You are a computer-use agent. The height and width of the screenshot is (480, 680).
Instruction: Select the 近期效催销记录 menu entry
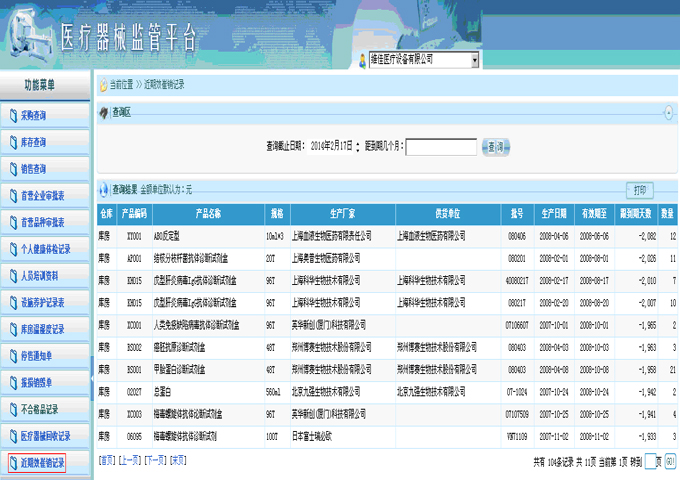pos(45,463)
